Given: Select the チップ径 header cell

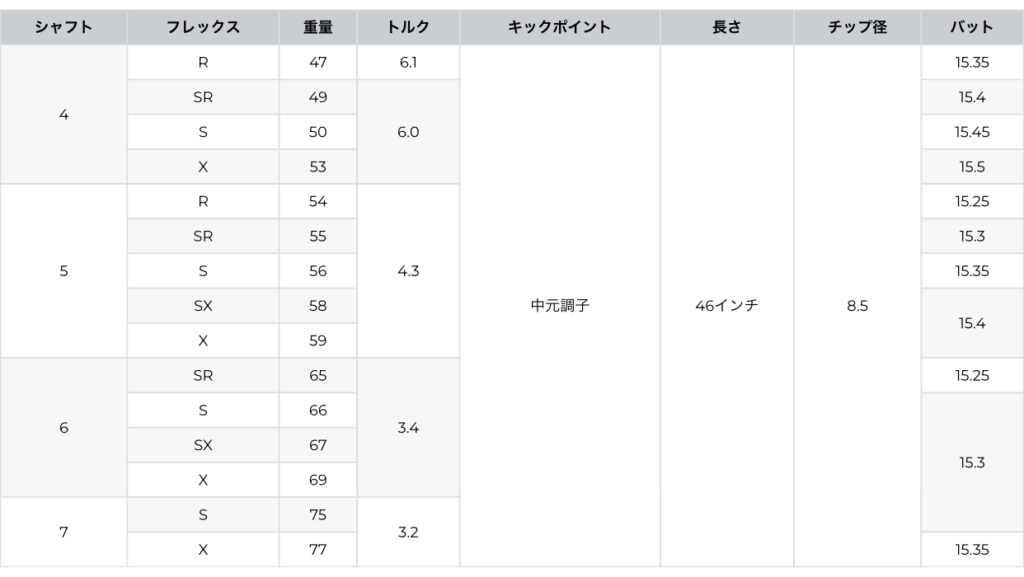Looking at the screenshot, I should coord(857,28).
